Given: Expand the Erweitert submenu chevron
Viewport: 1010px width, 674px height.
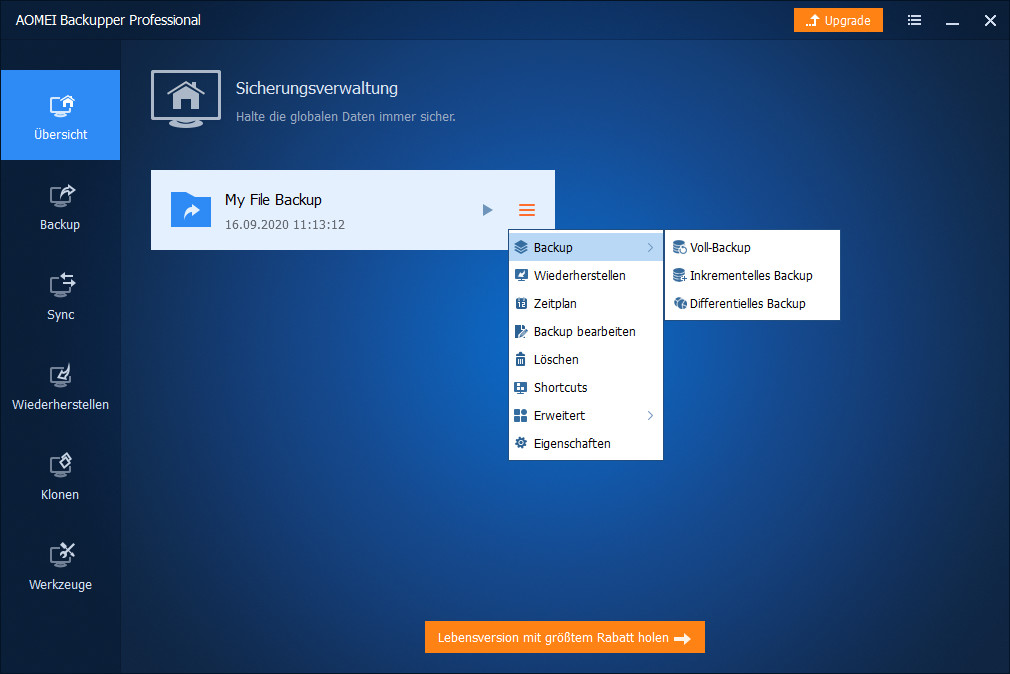Looking at the screenshot, I should [x=651, y=416].
